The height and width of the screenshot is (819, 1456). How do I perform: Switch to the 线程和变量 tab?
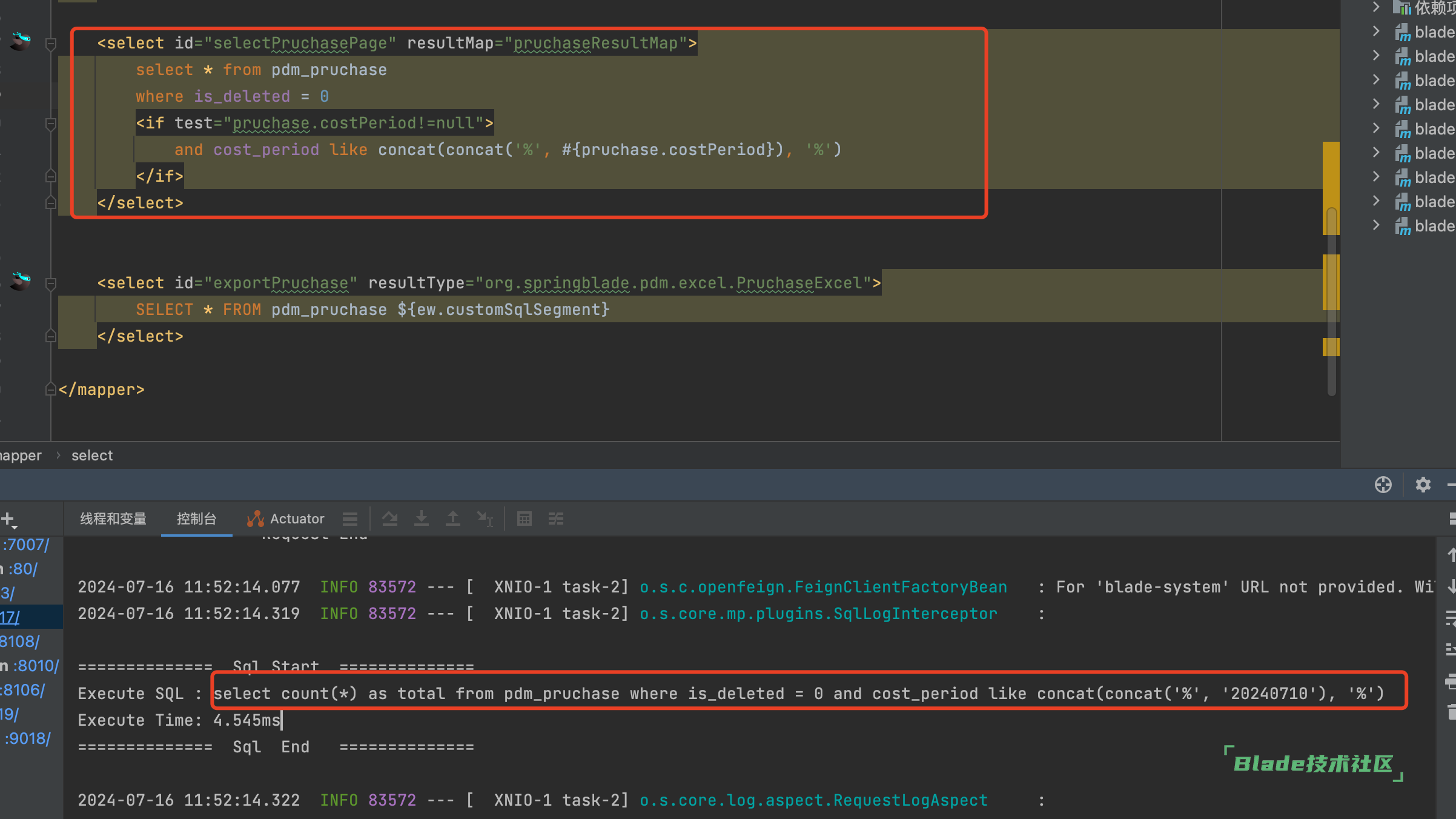113,519
